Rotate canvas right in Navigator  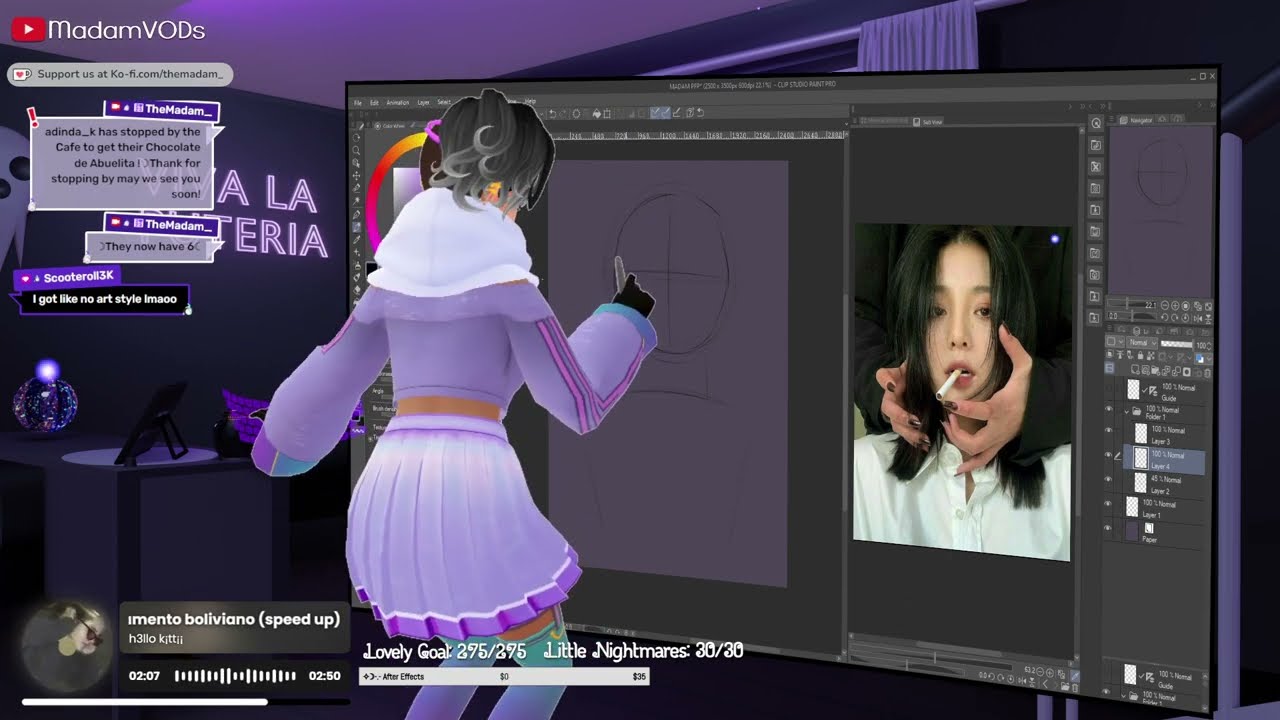(x=1176, y=318)
